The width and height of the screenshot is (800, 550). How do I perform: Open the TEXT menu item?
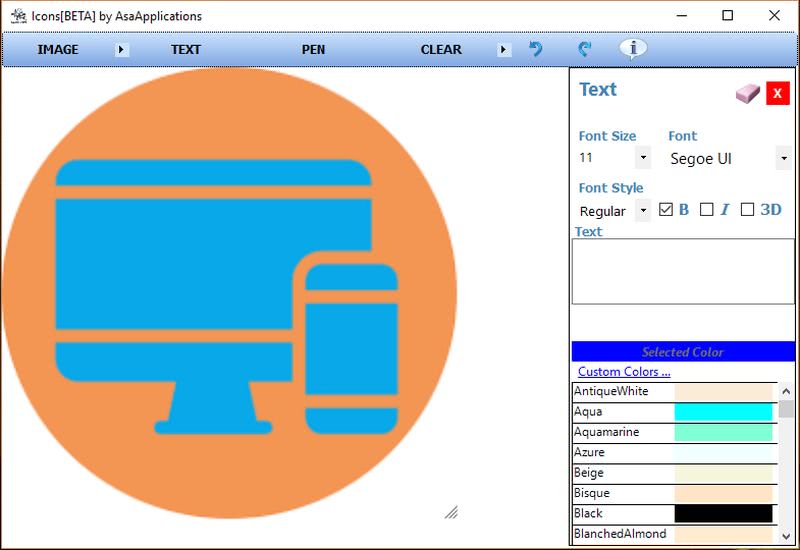coord(186,49)
